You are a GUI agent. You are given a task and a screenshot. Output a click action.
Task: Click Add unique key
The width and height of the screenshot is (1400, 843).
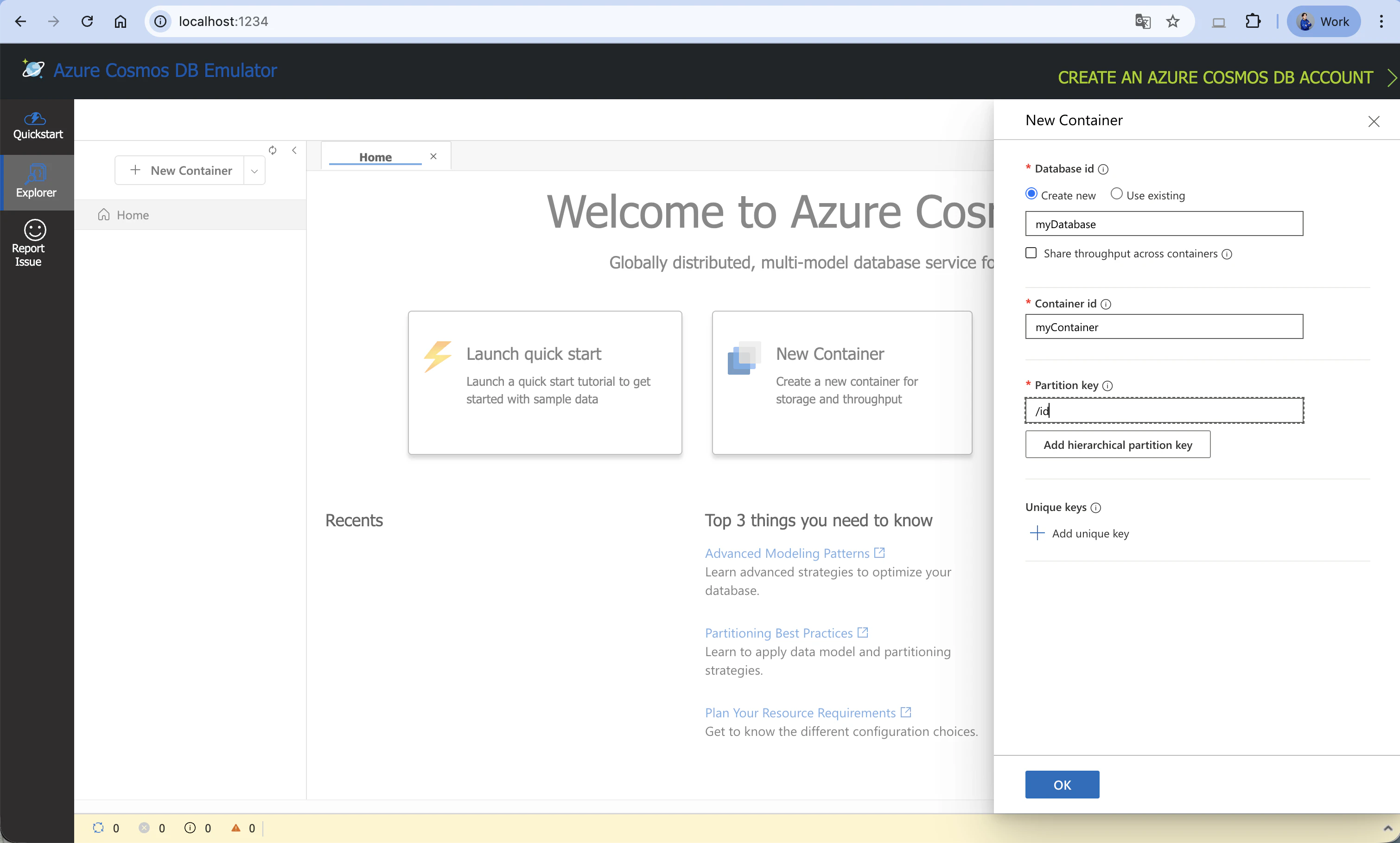coord(1080,533)
